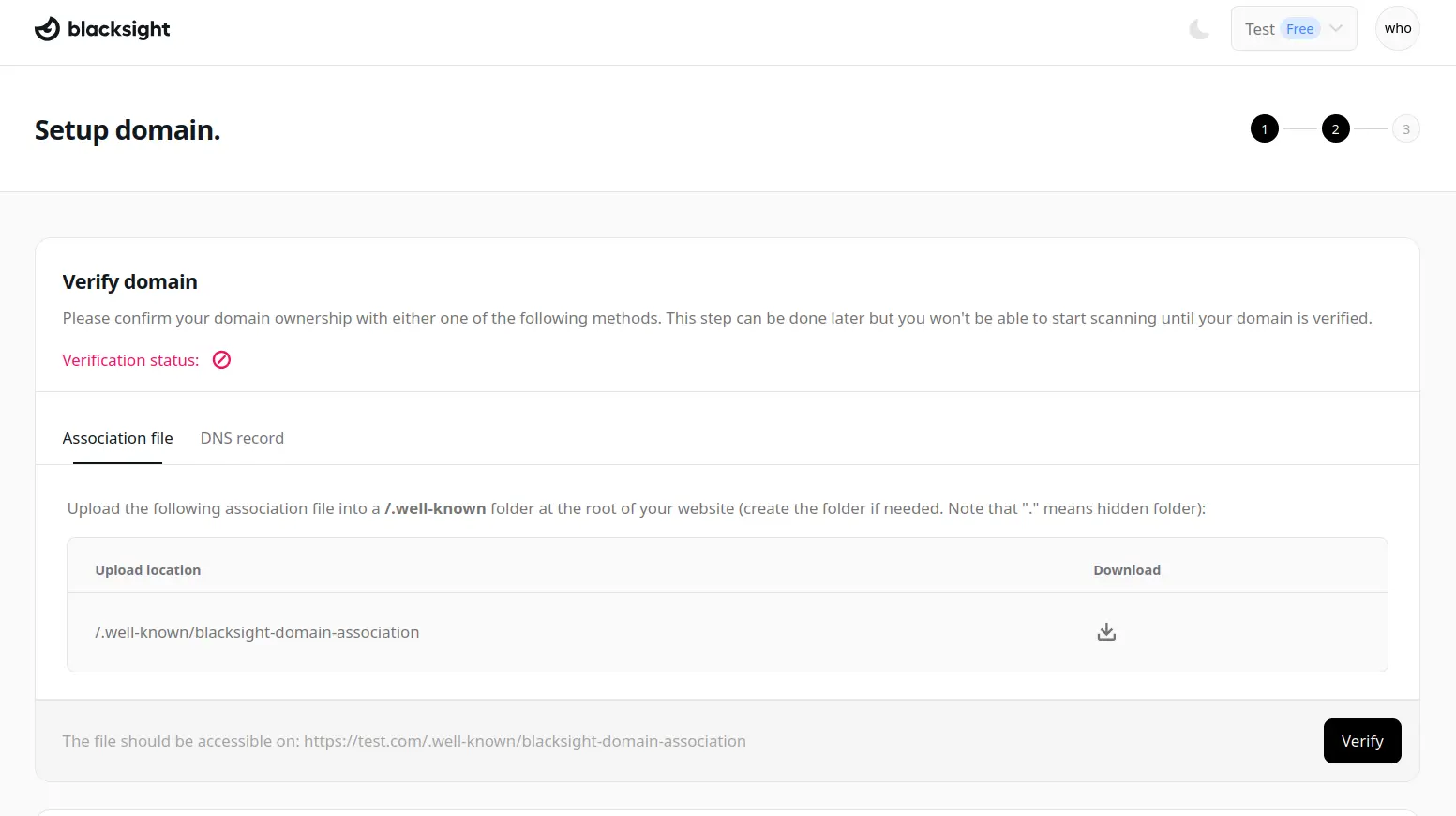Click the Download column header

[x=1126, y=570]
